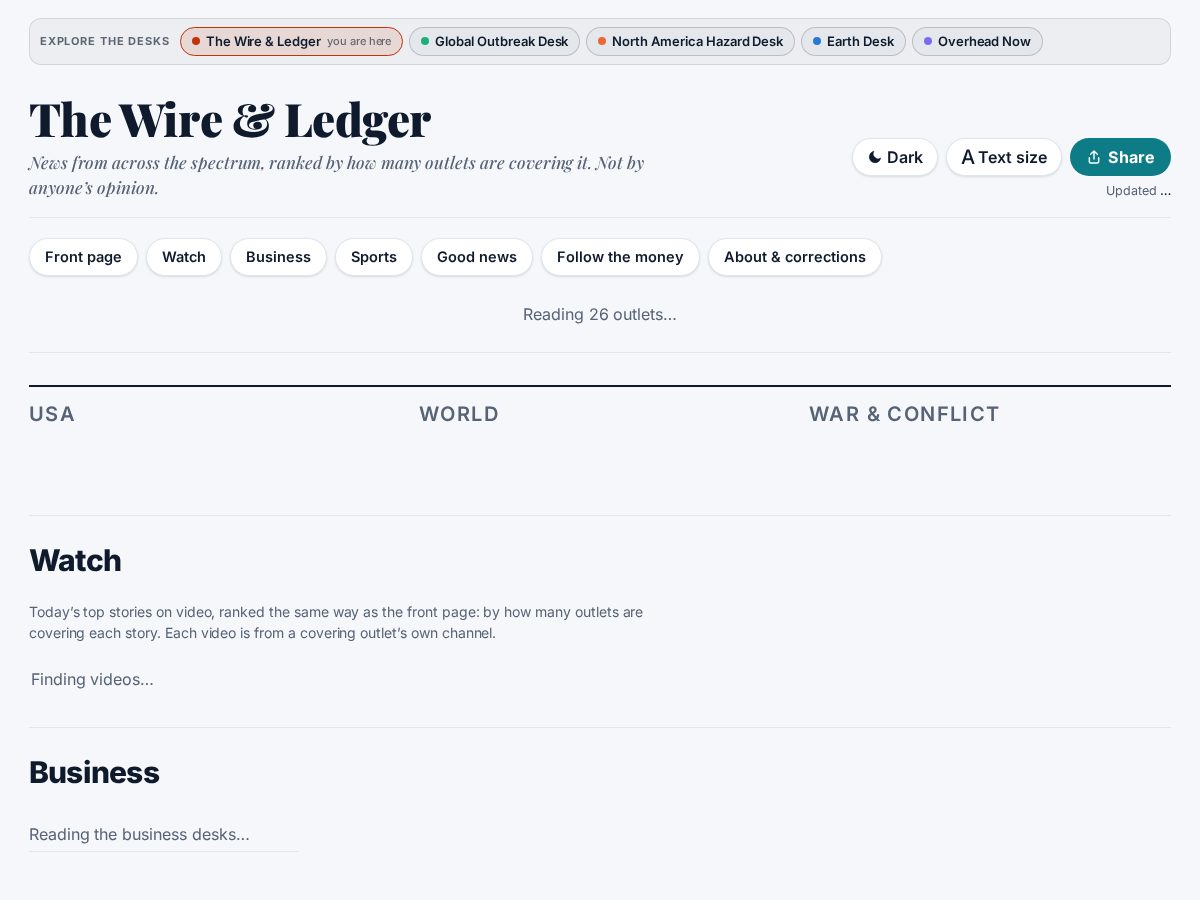The image size is (1200, 900).
Task: Click the WAR & CONFLICT column heading
Action: click(x=904, y=414)
